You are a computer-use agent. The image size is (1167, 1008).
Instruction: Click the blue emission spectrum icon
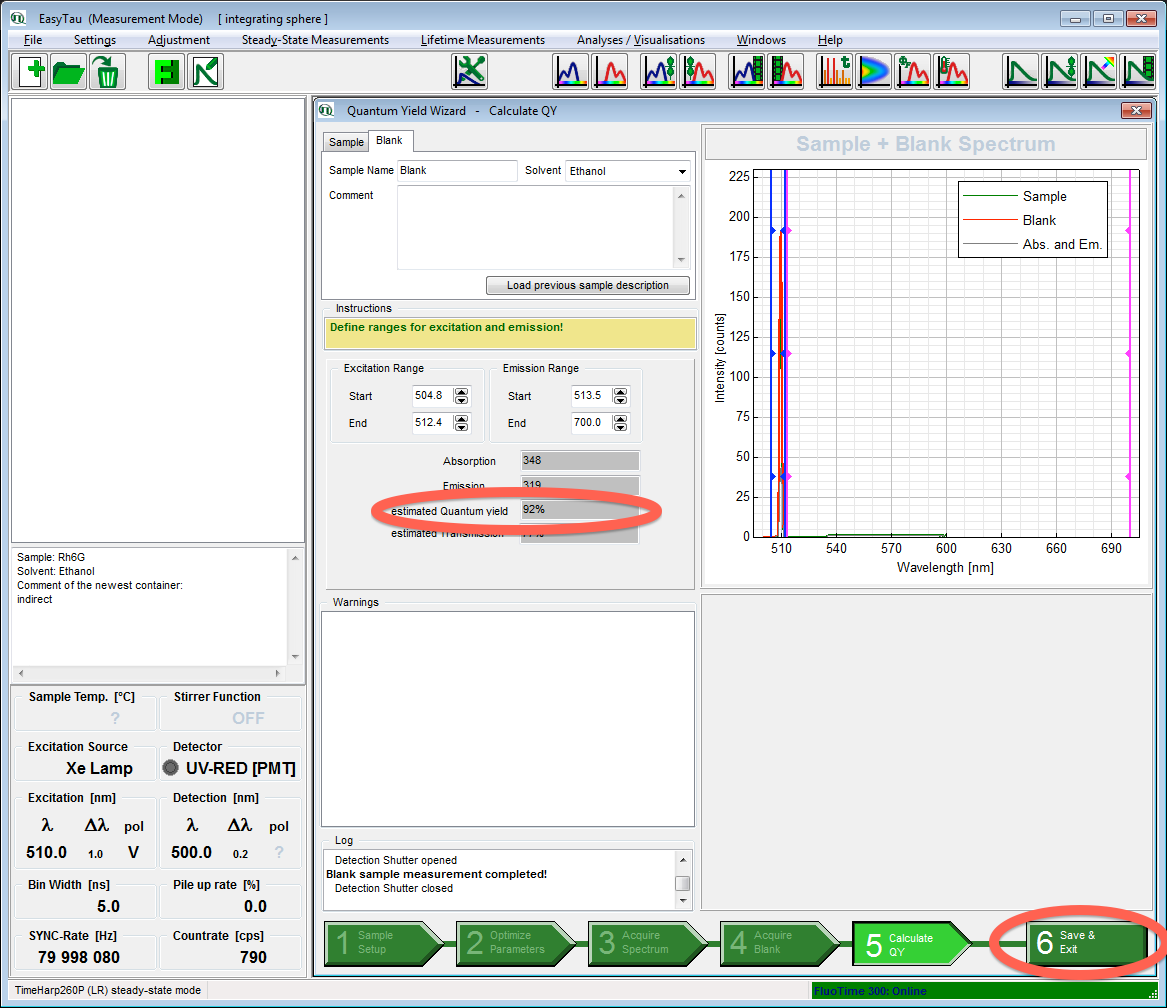571,72
